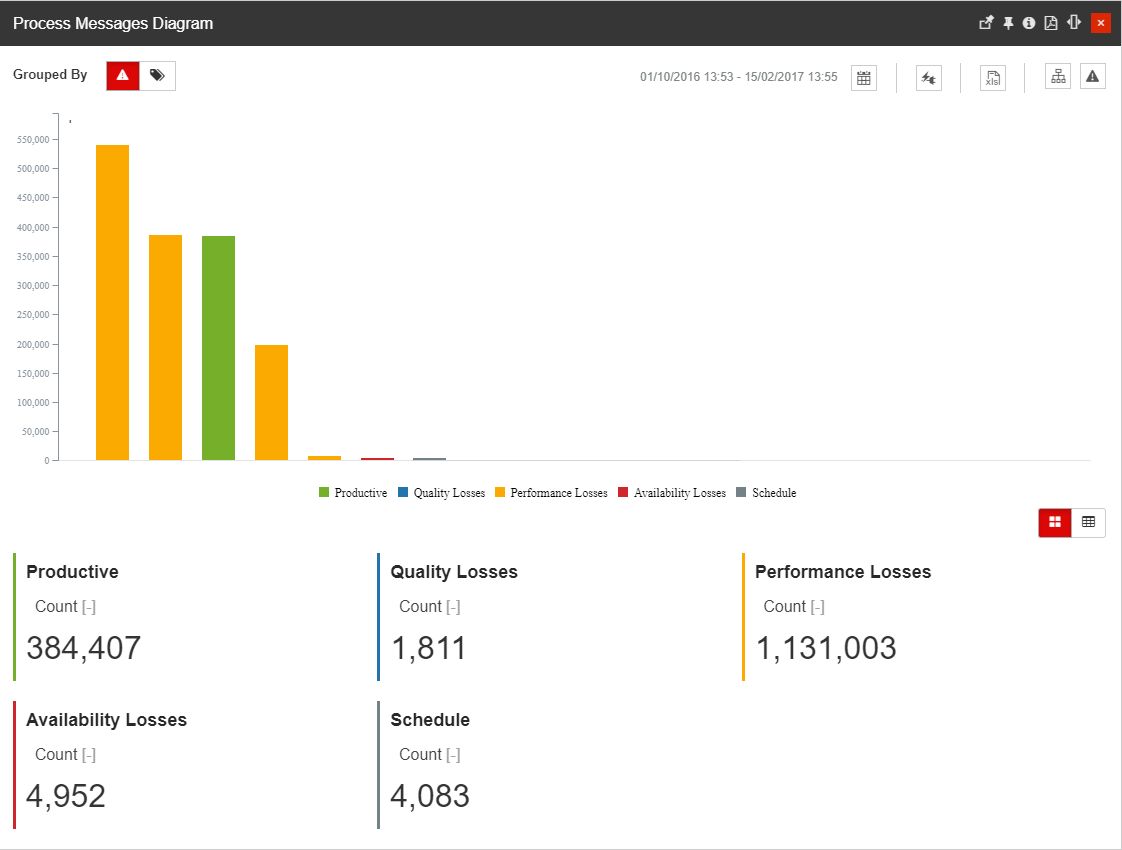Export data to XLS file

coord(992,78)
